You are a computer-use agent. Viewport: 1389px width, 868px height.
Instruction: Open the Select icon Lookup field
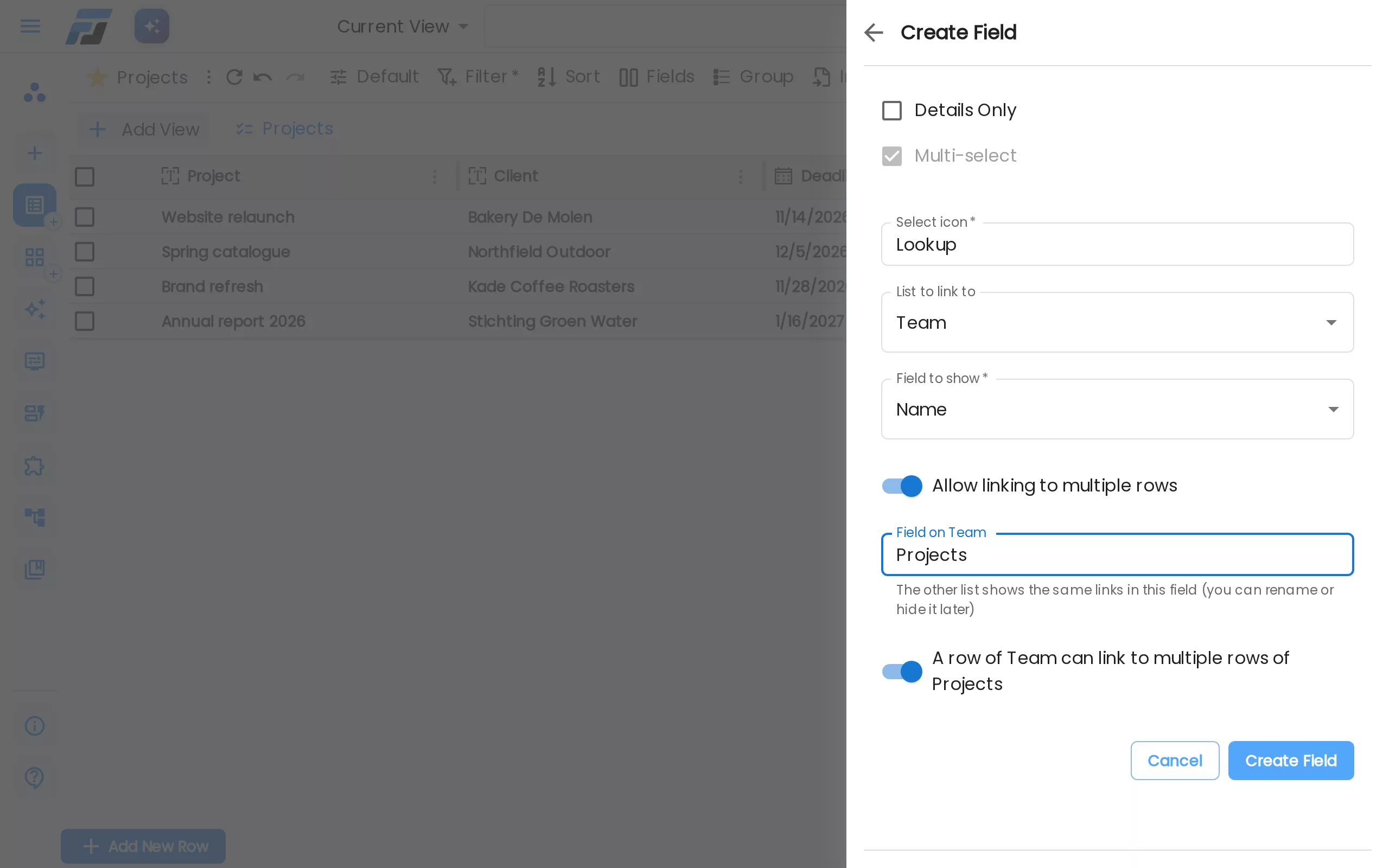1117,245
